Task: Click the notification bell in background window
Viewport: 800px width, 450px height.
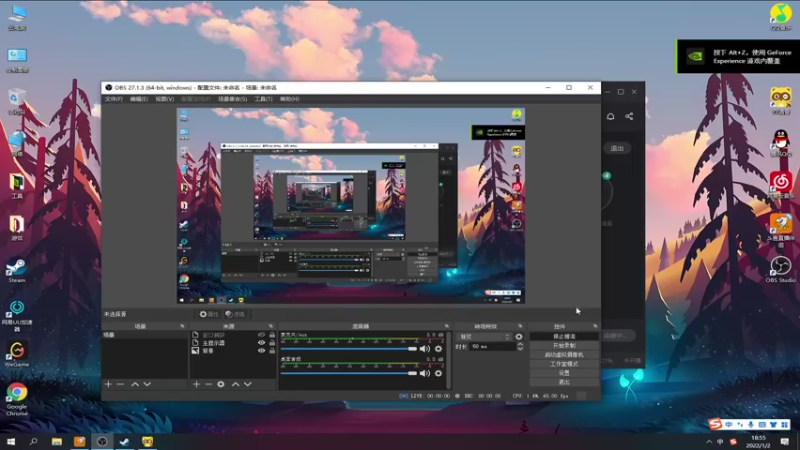Action: (610, 116)
